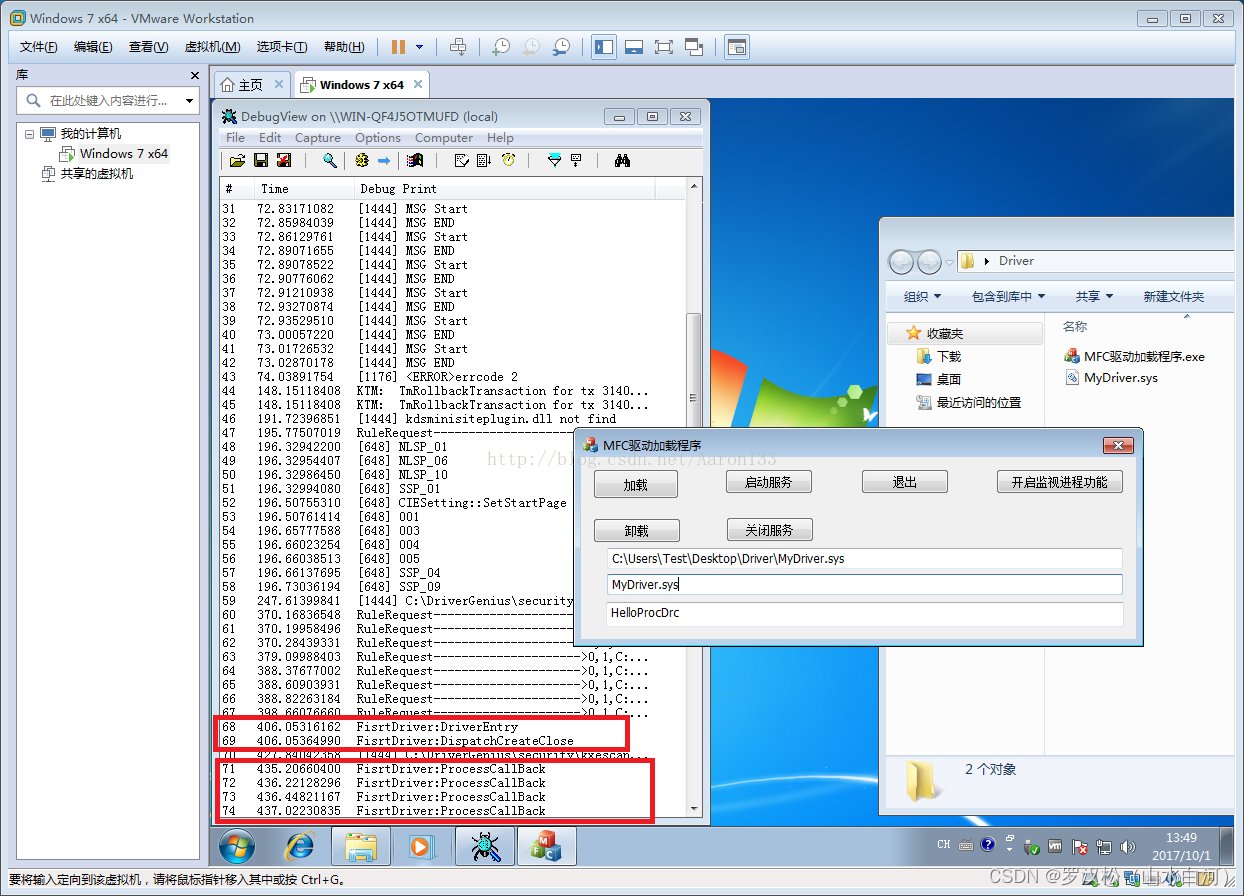Toggle the magnifier Capture icon in DebugView
1244x896 pixels.
tap(329, 160)
